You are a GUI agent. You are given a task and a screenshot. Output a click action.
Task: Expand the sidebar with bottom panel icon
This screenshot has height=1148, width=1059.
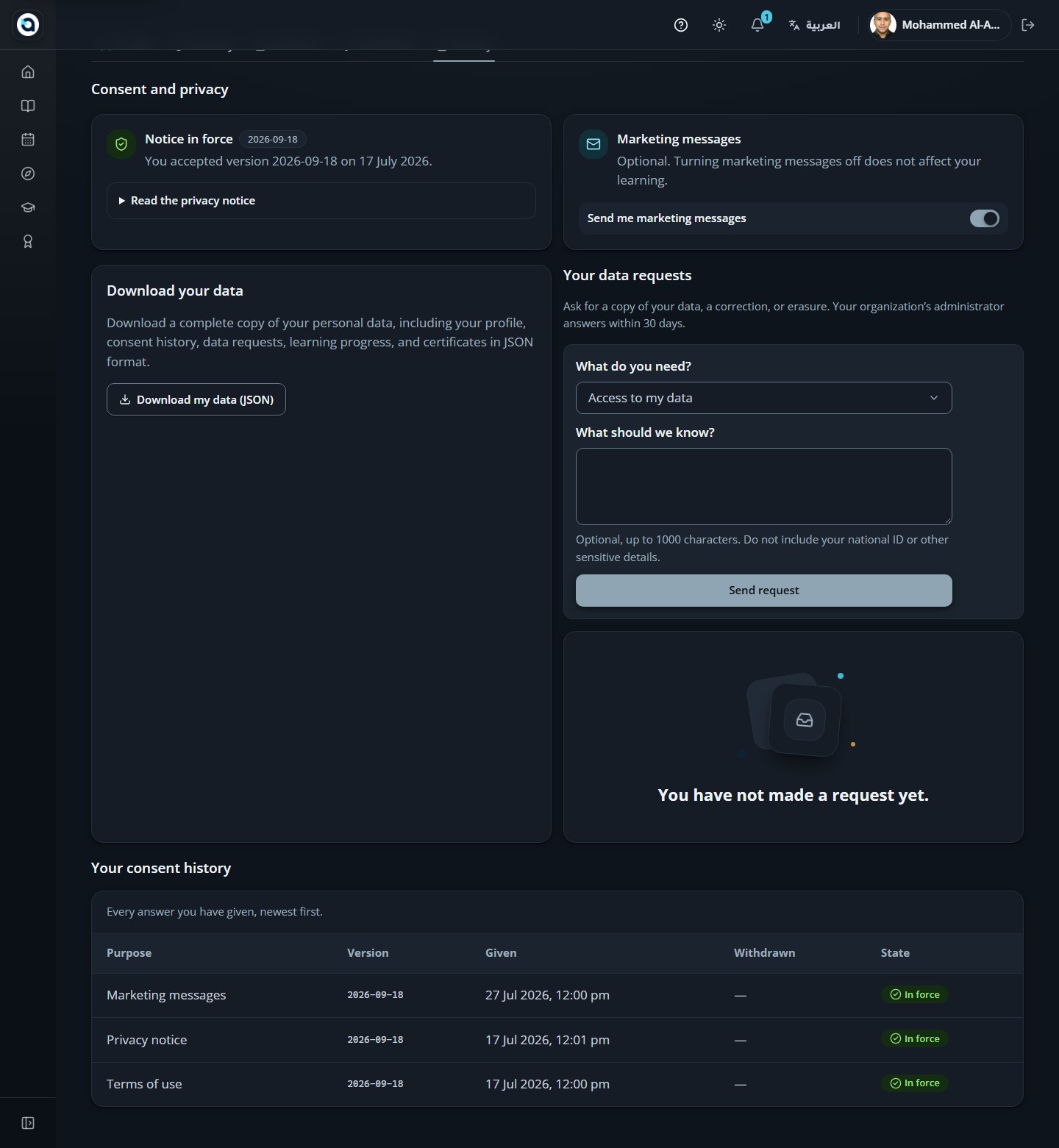coord(28,1123)
